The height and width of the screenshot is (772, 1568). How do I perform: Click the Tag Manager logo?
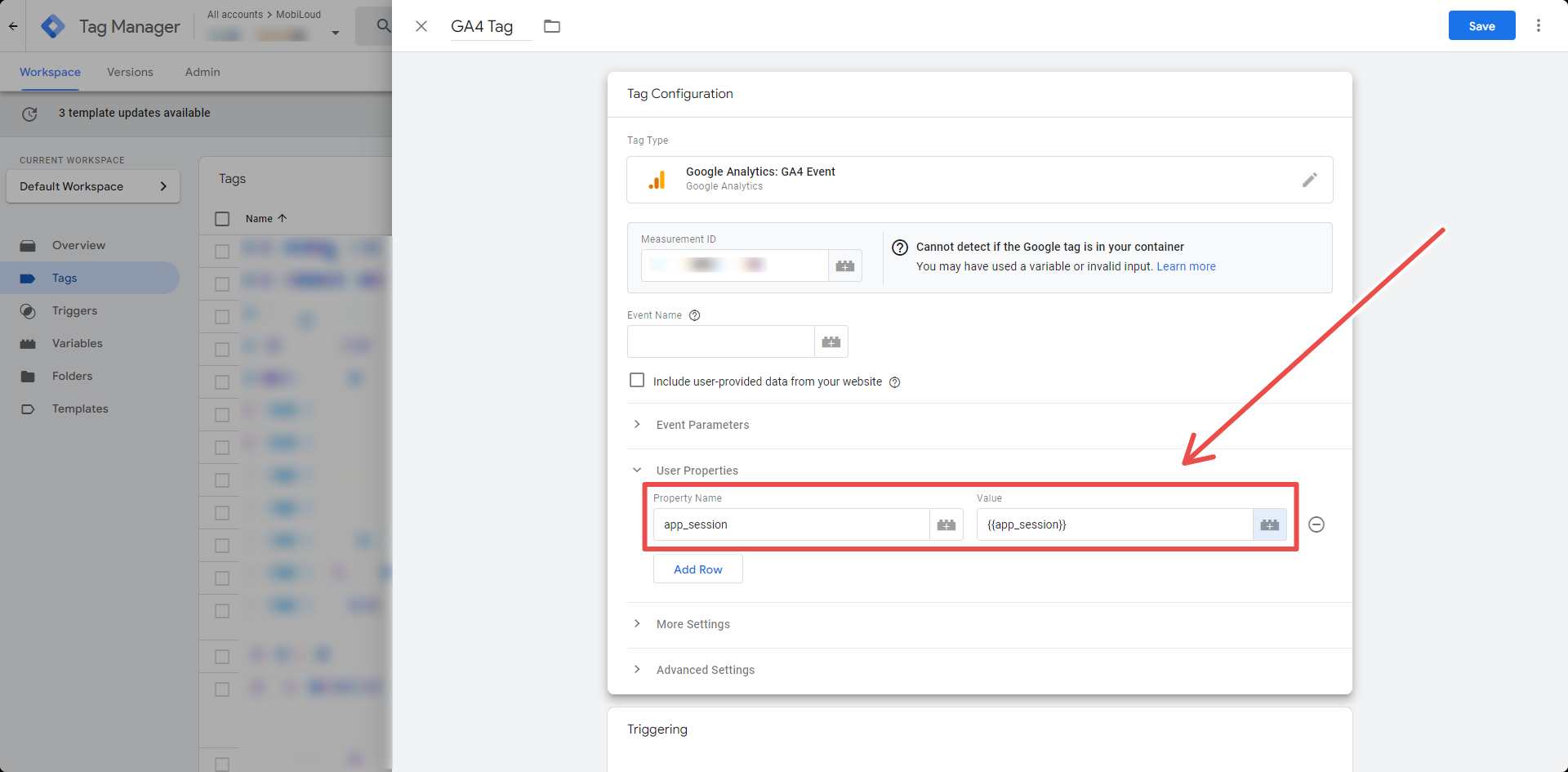tap(53, 26)
